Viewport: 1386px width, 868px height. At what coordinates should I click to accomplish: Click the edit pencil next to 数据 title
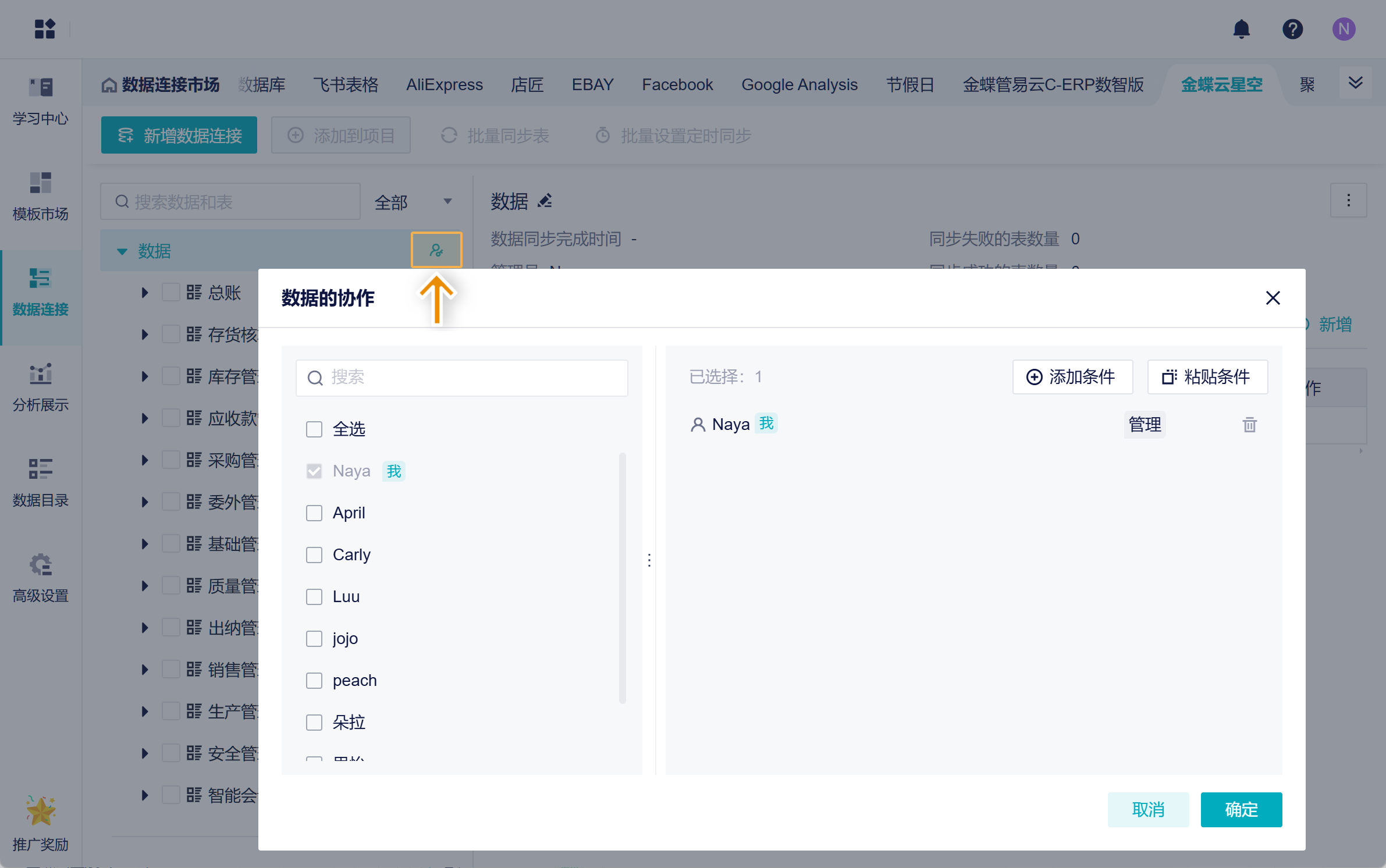click(x=545, y=201)
